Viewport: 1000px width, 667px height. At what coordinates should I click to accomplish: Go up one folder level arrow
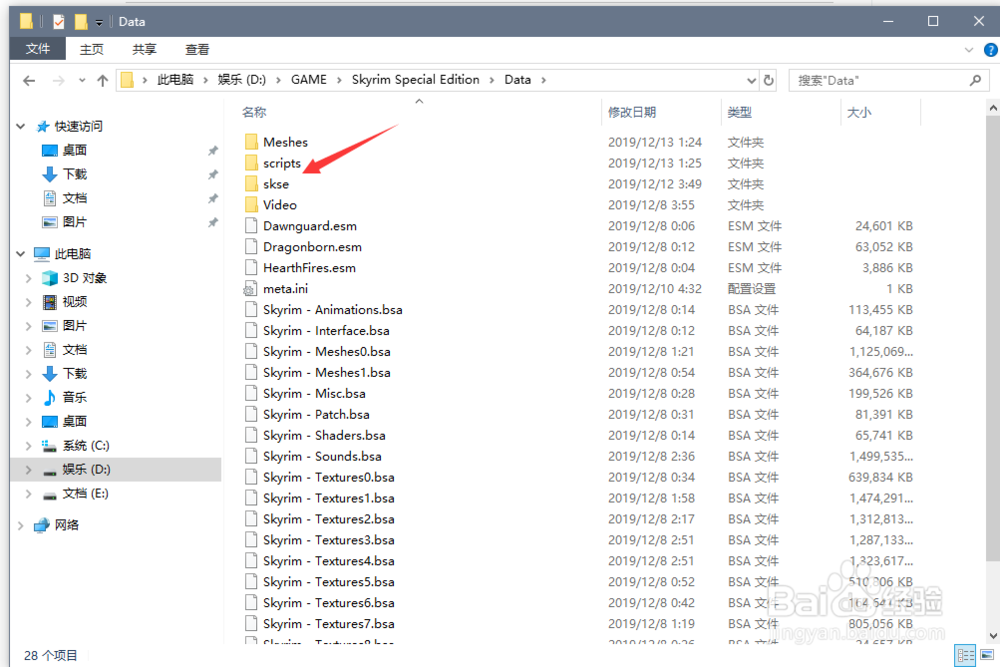(x=102, y=80)
